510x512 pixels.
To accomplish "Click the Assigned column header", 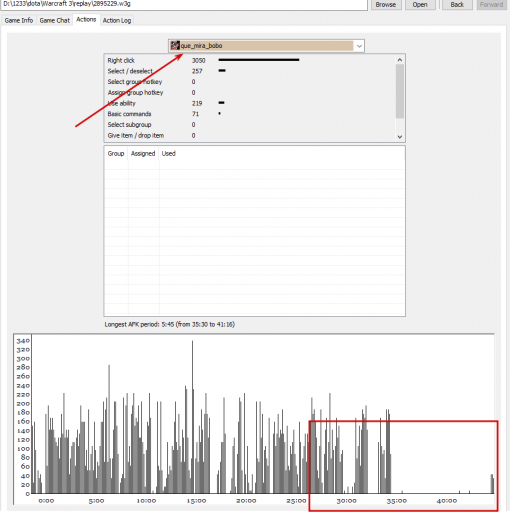I will point(143,154).
